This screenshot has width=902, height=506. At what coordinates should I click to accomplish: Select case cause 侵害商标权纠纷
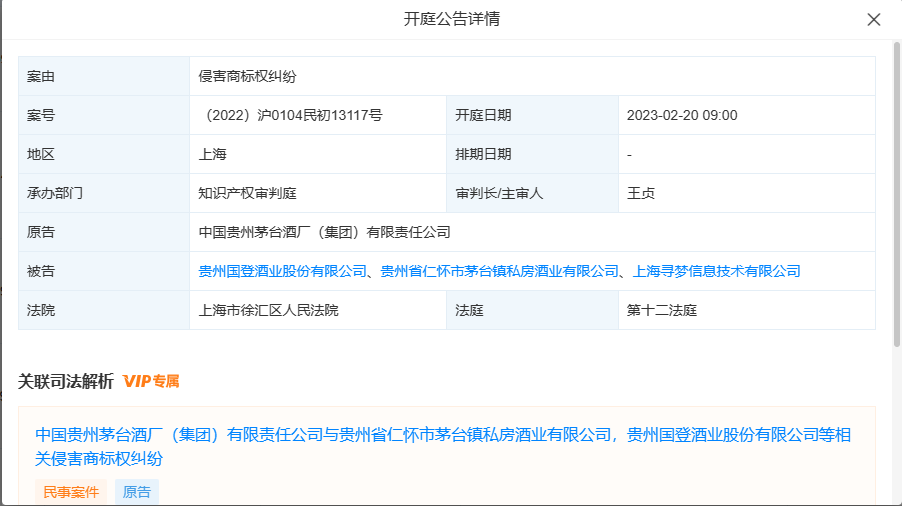(247, 76)
